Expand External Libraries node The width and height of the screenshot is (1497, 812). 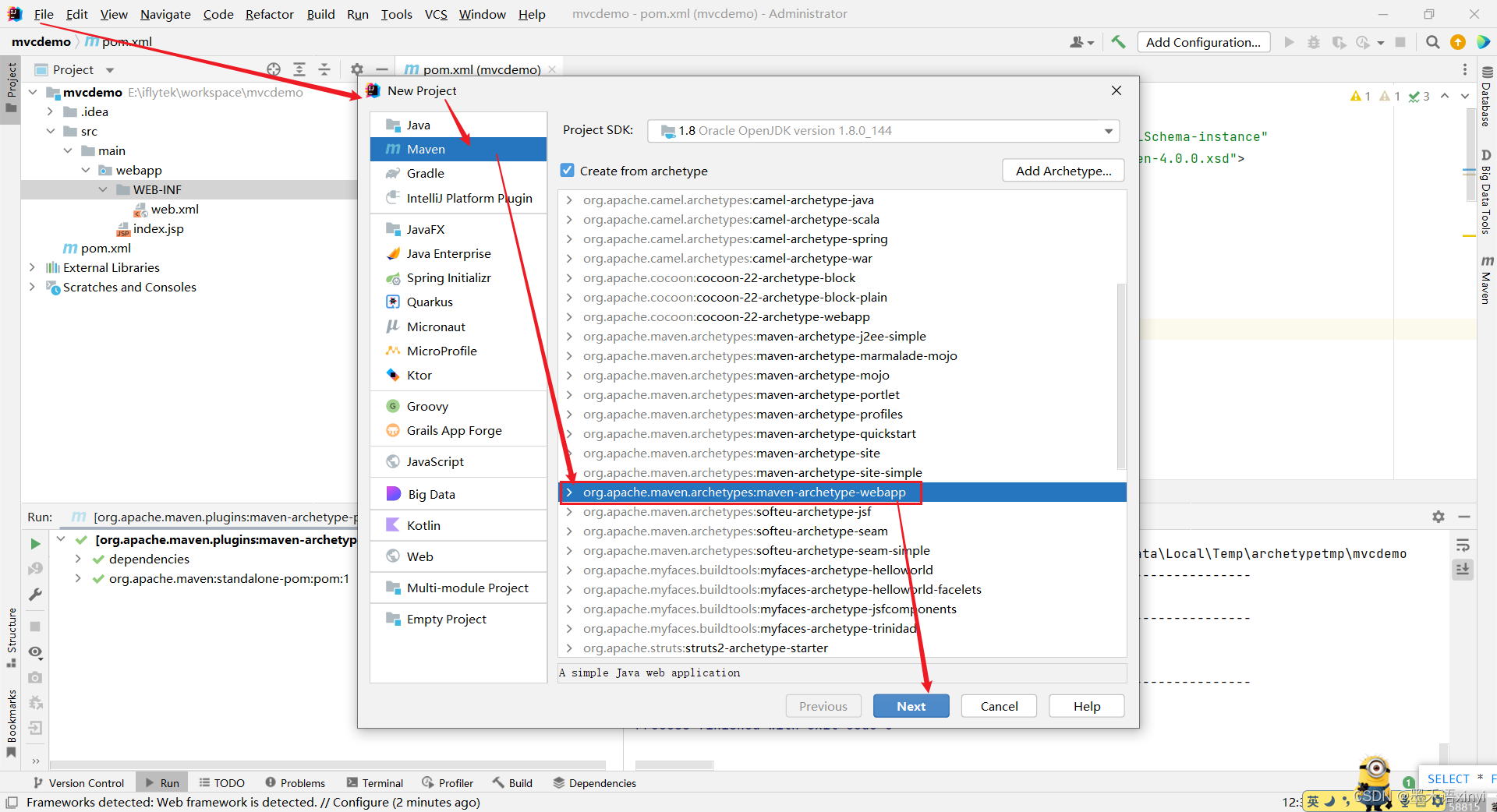(33, 267)
